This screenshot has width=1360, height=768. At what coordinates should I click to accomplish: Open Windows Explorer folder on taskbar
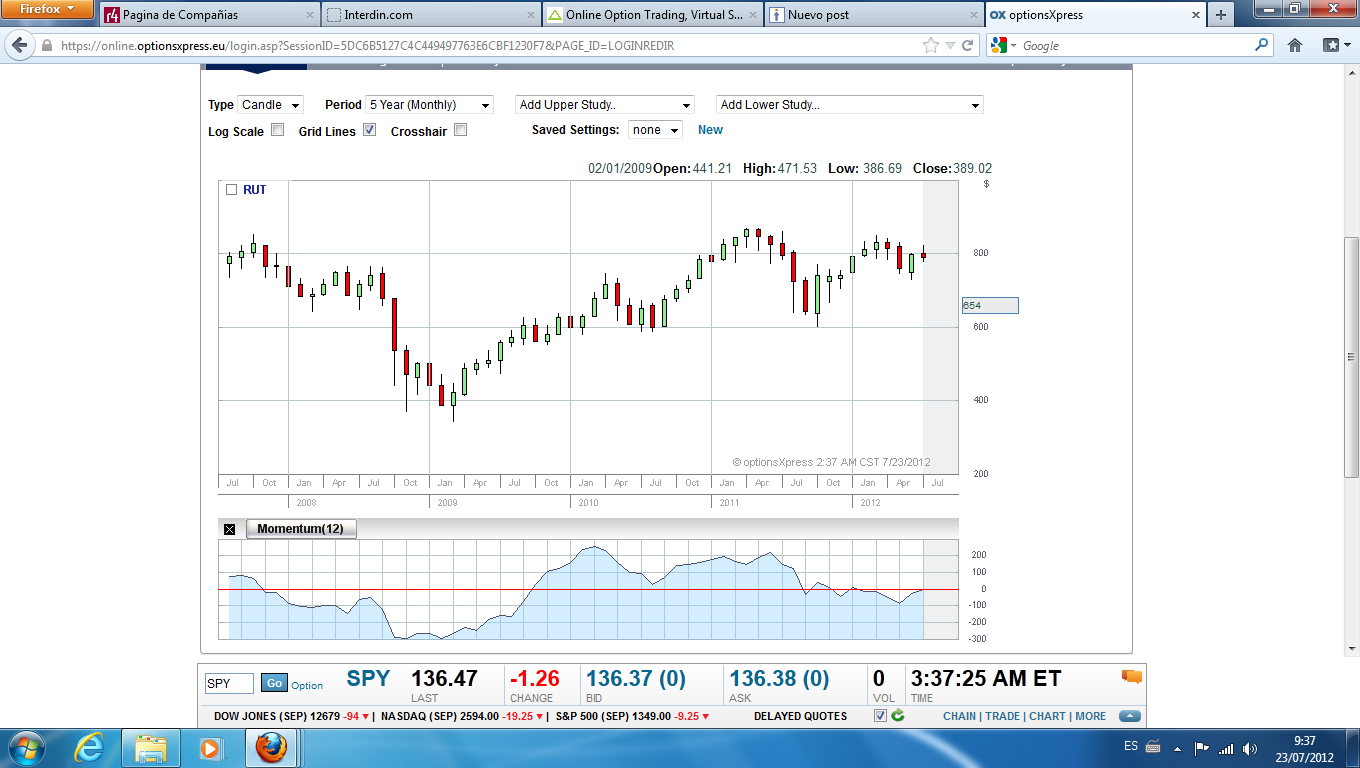(151, 747)
